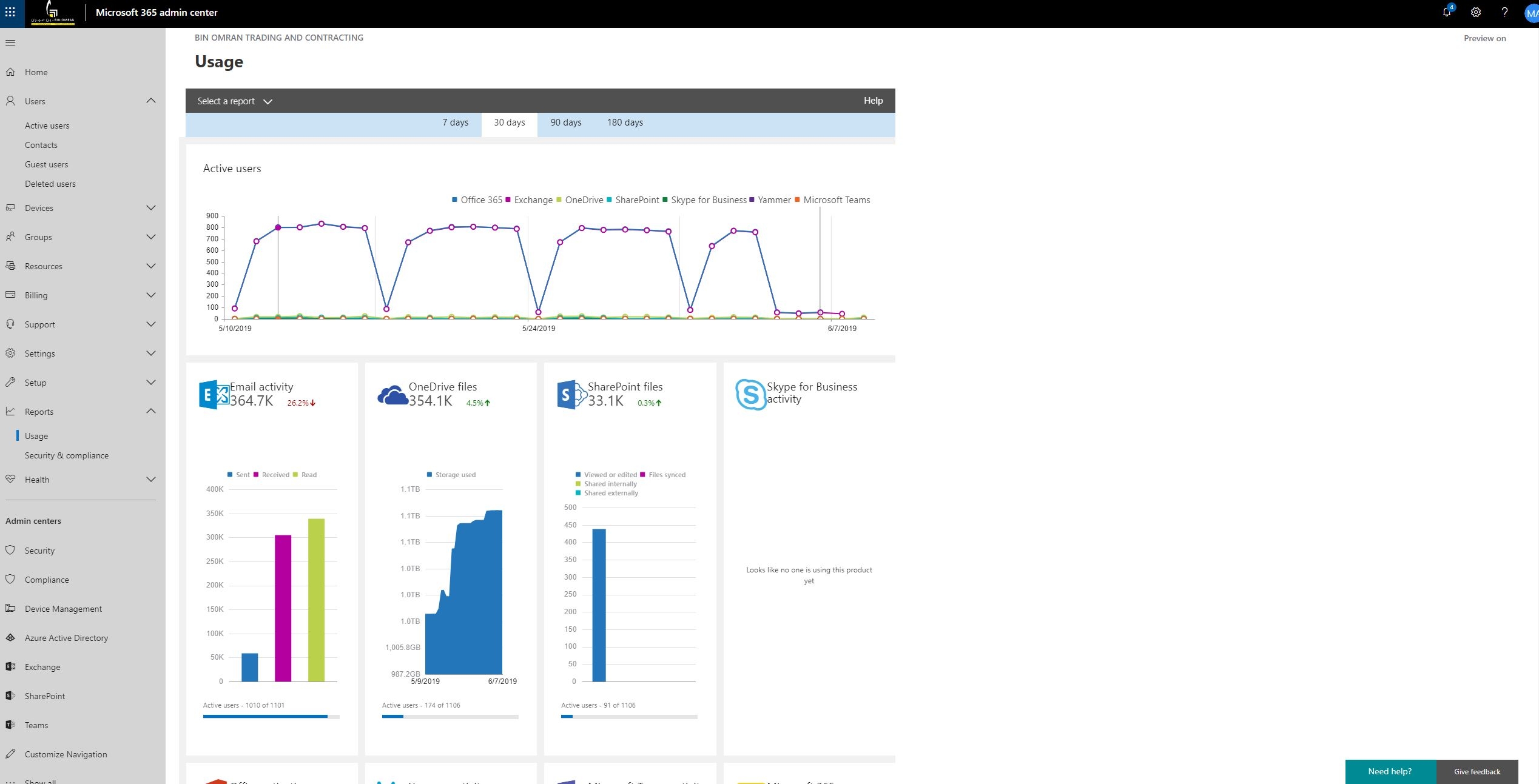Open the settings gear in header

point(1476,12)
